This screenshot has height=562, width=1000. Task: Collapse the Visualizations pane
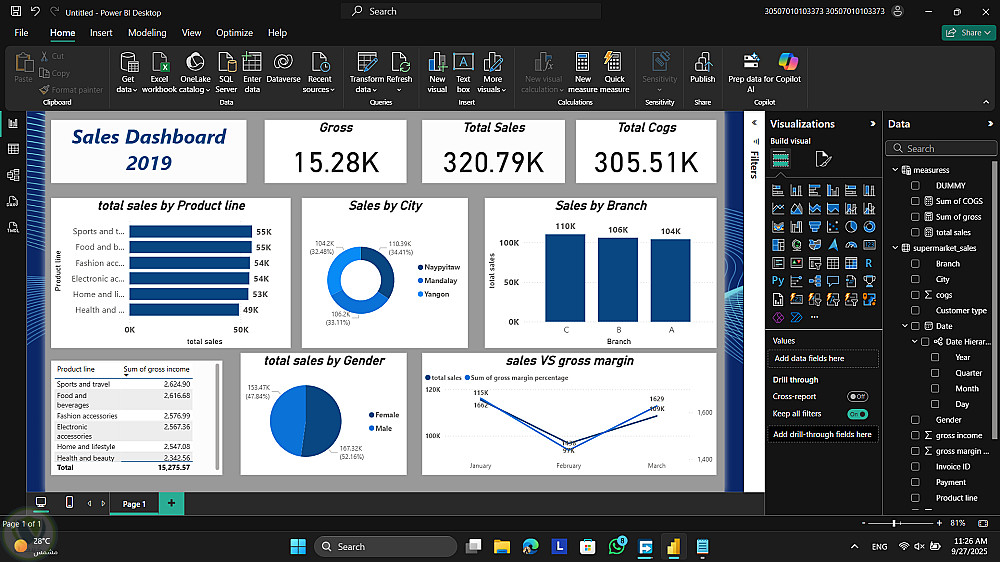click(x=873, y=124)
